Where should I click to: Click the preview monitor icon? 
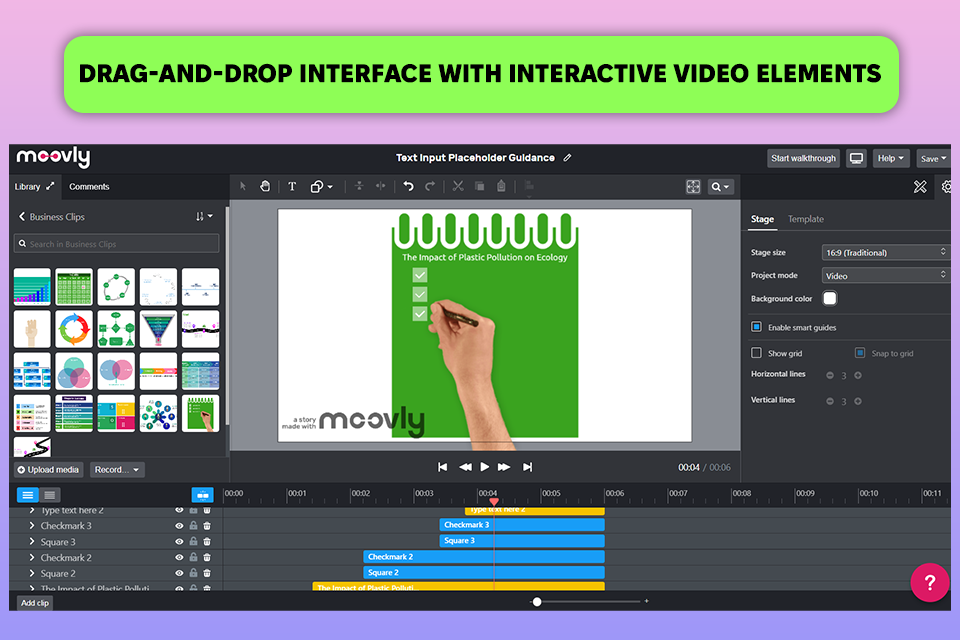click(856, 158)
